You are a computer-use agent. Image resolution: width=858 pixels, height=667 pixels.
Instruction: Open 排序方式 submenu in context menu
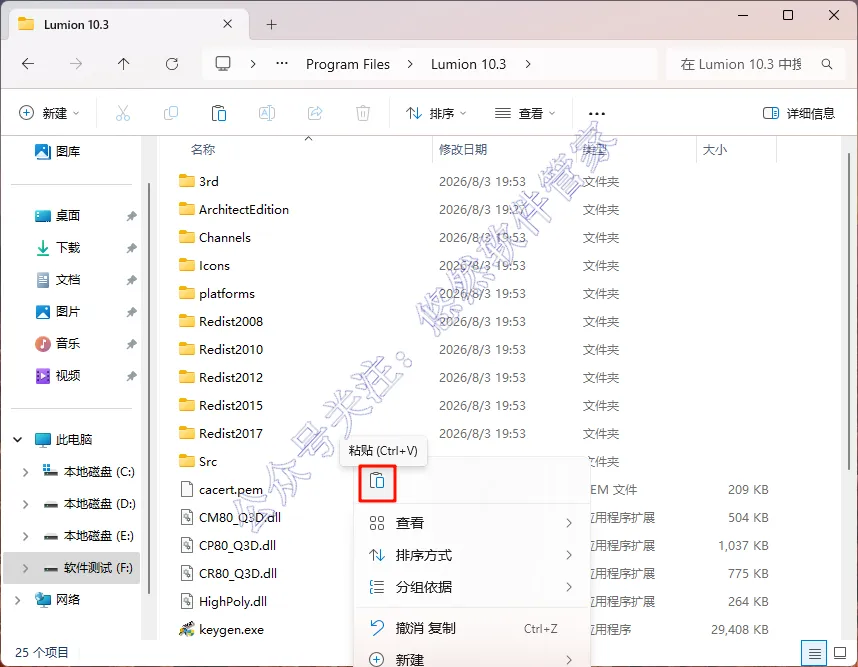[471, 555]
